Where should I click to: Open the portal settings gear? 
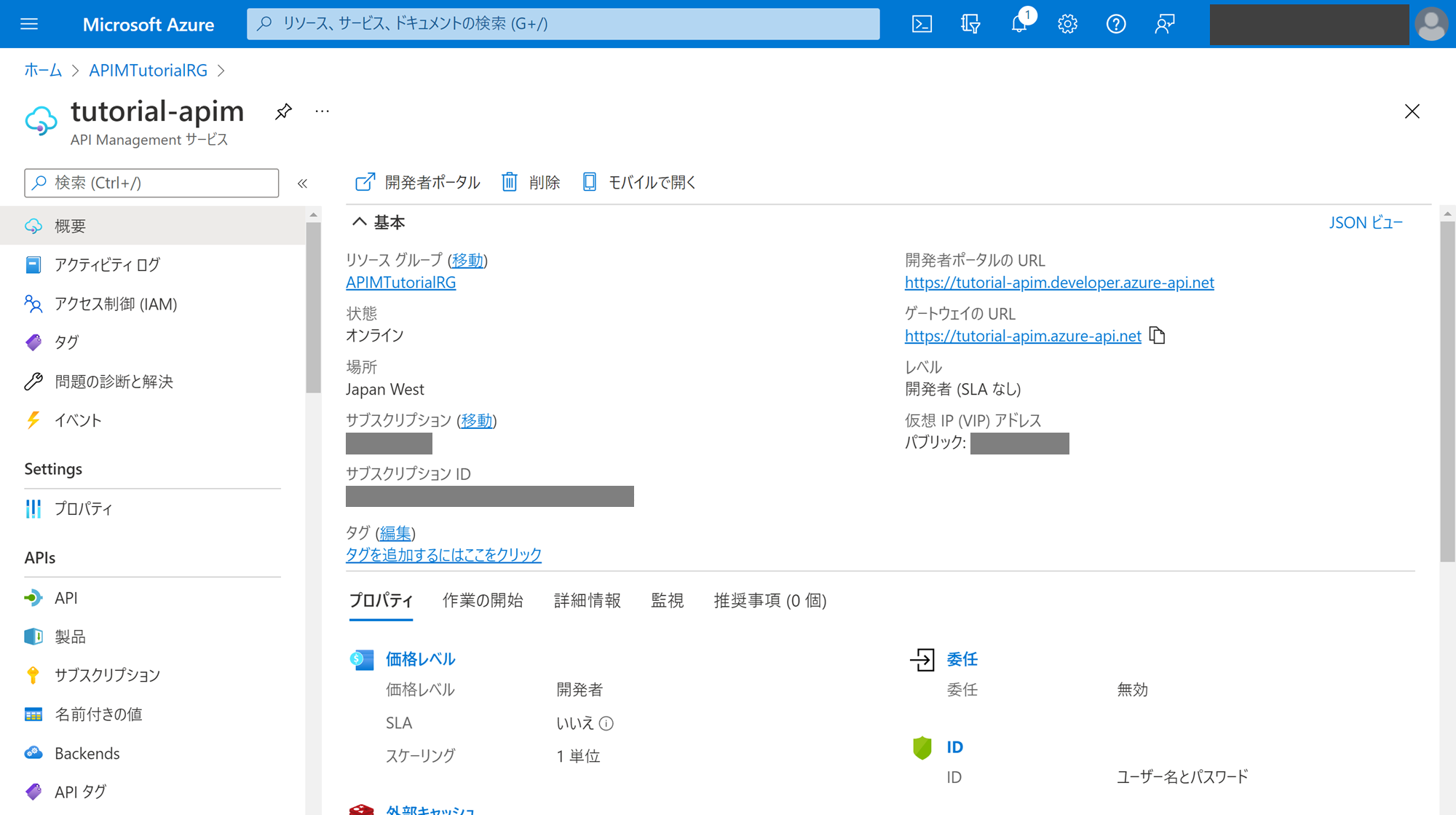click(1067, 23)
